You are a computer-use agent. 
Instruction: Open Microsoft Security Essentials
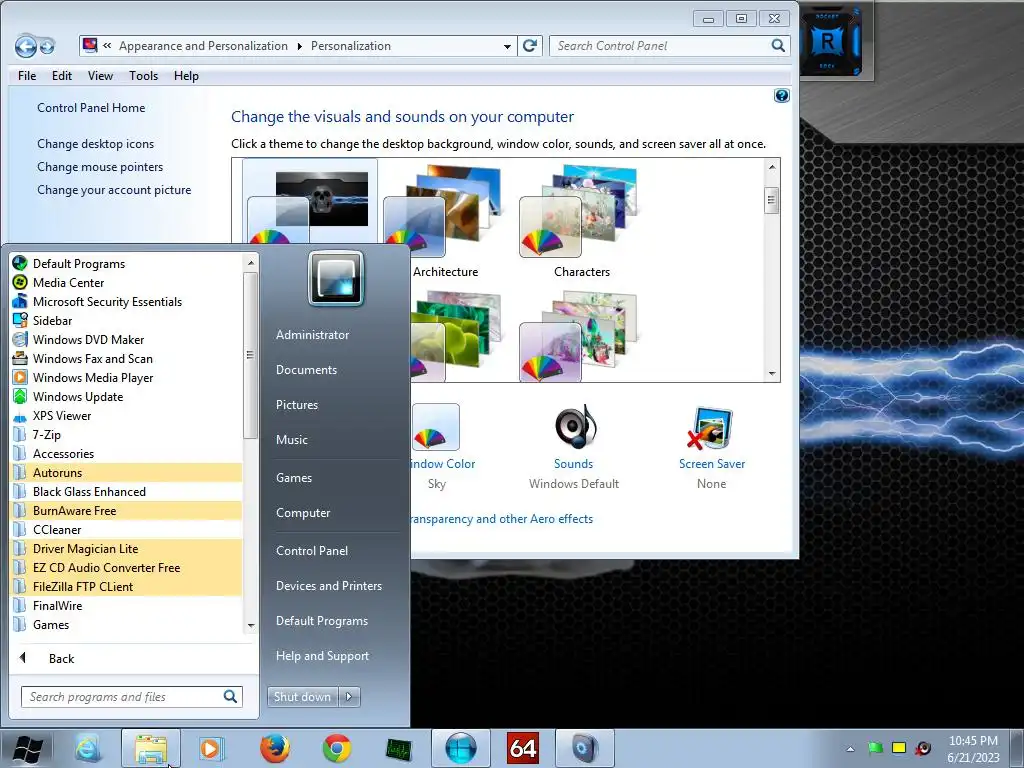[x=127, y=302]
